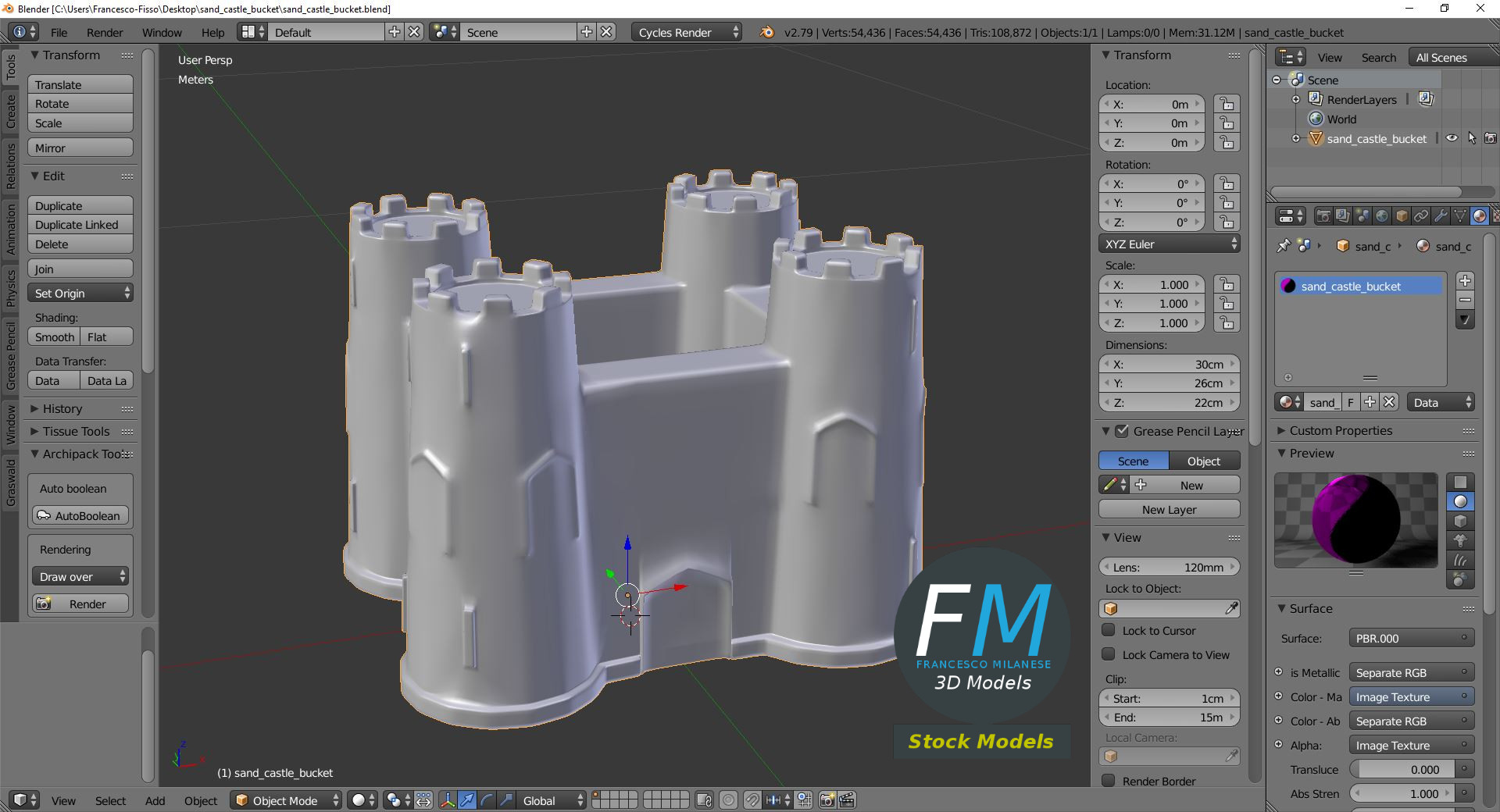
Task: Unlink the sand material datablock
Action: (x=1388, y=402)
